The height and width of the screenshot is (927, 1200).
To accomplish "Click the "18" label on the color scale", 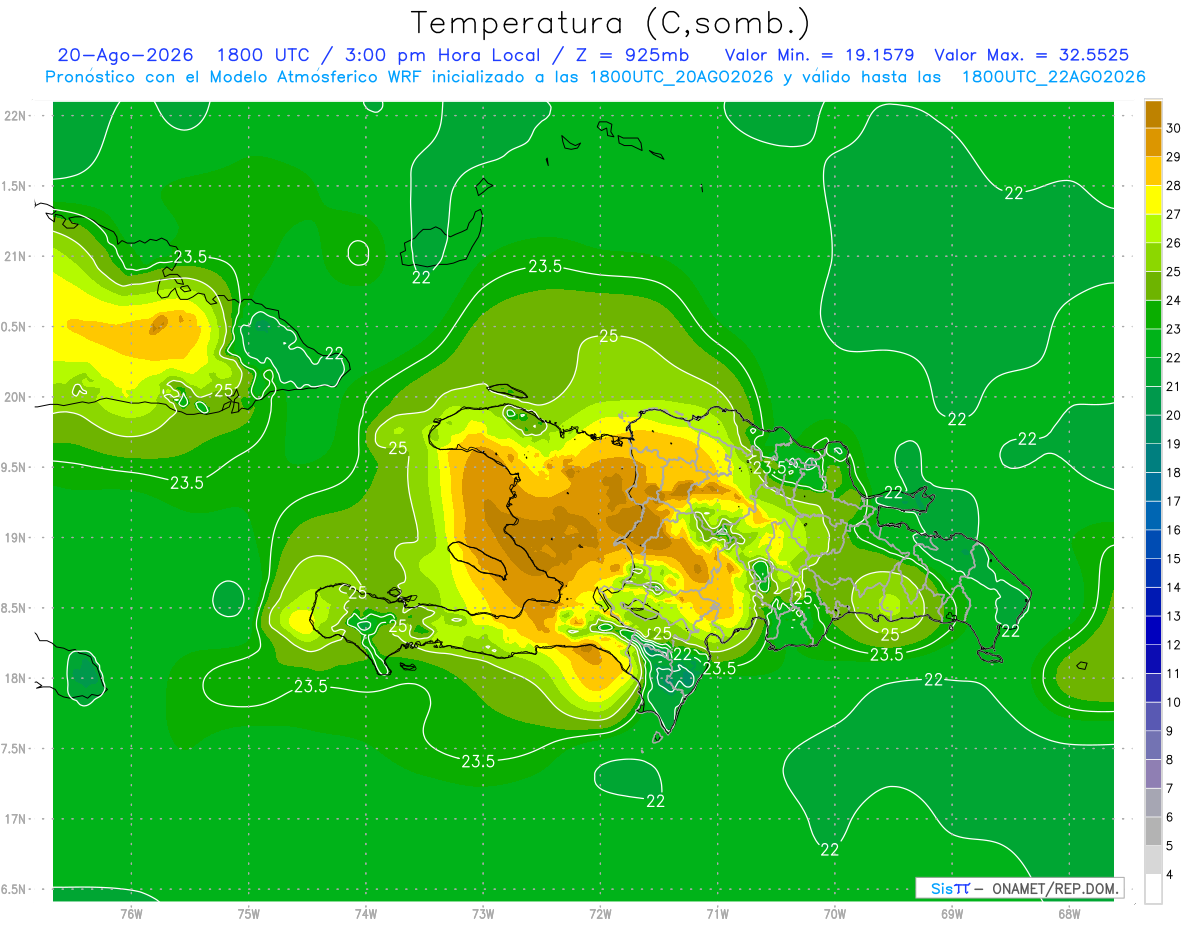I will [1174, 472].
